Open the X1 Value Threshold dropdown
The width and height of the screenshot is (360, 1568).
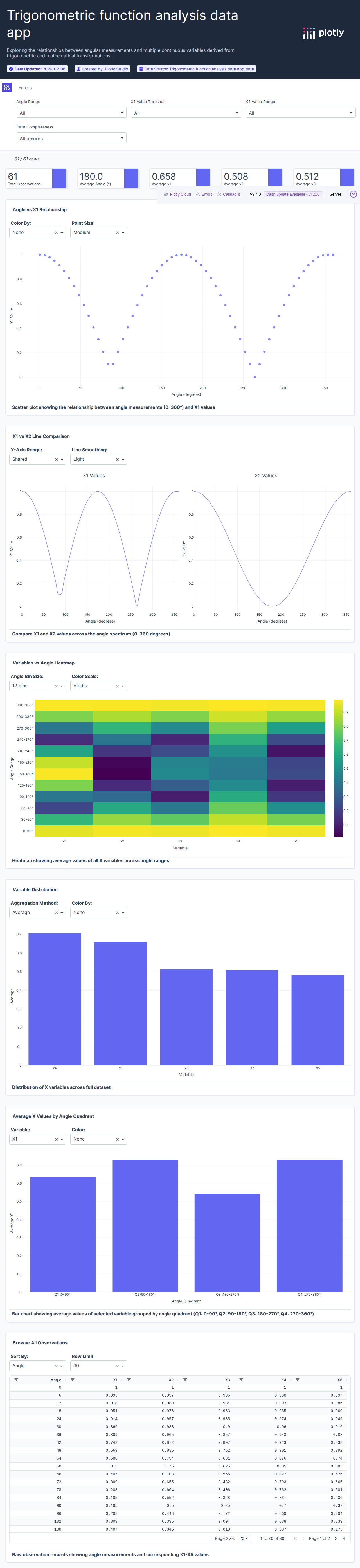186,113
